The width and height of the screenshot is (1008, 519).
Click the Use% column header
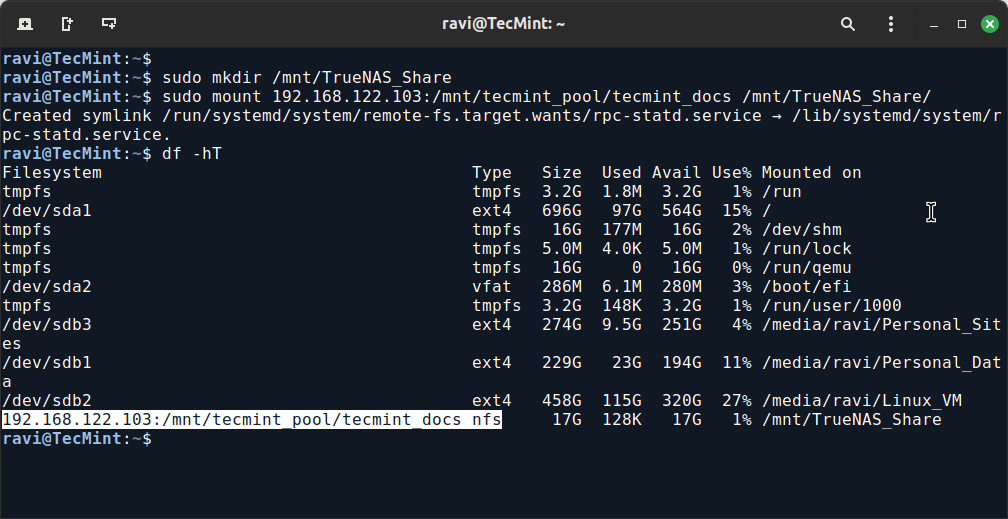pos(732,173)
